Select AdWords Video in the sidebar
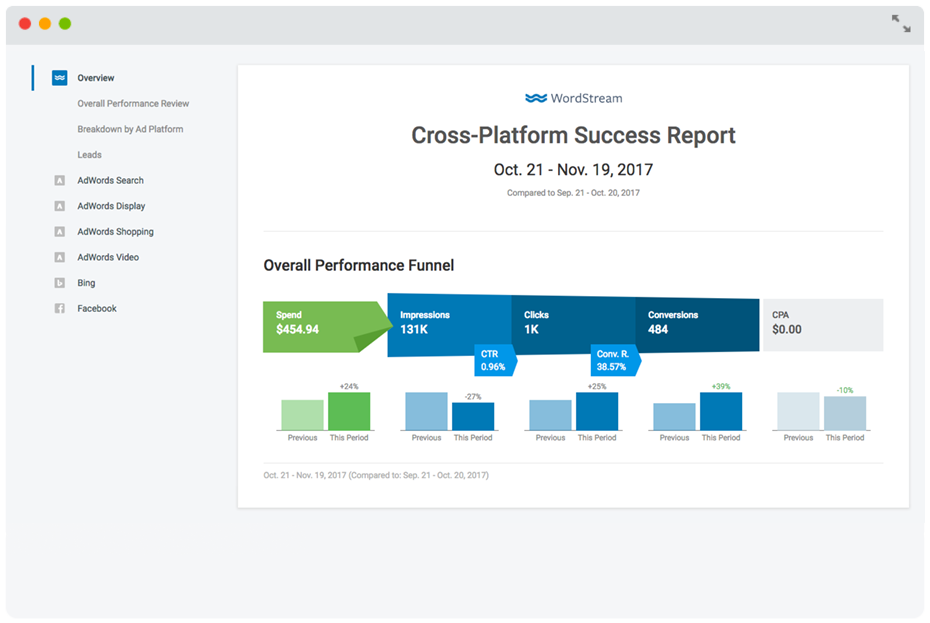930x623 pixels. pyautogui.click(x=108, y=257)
